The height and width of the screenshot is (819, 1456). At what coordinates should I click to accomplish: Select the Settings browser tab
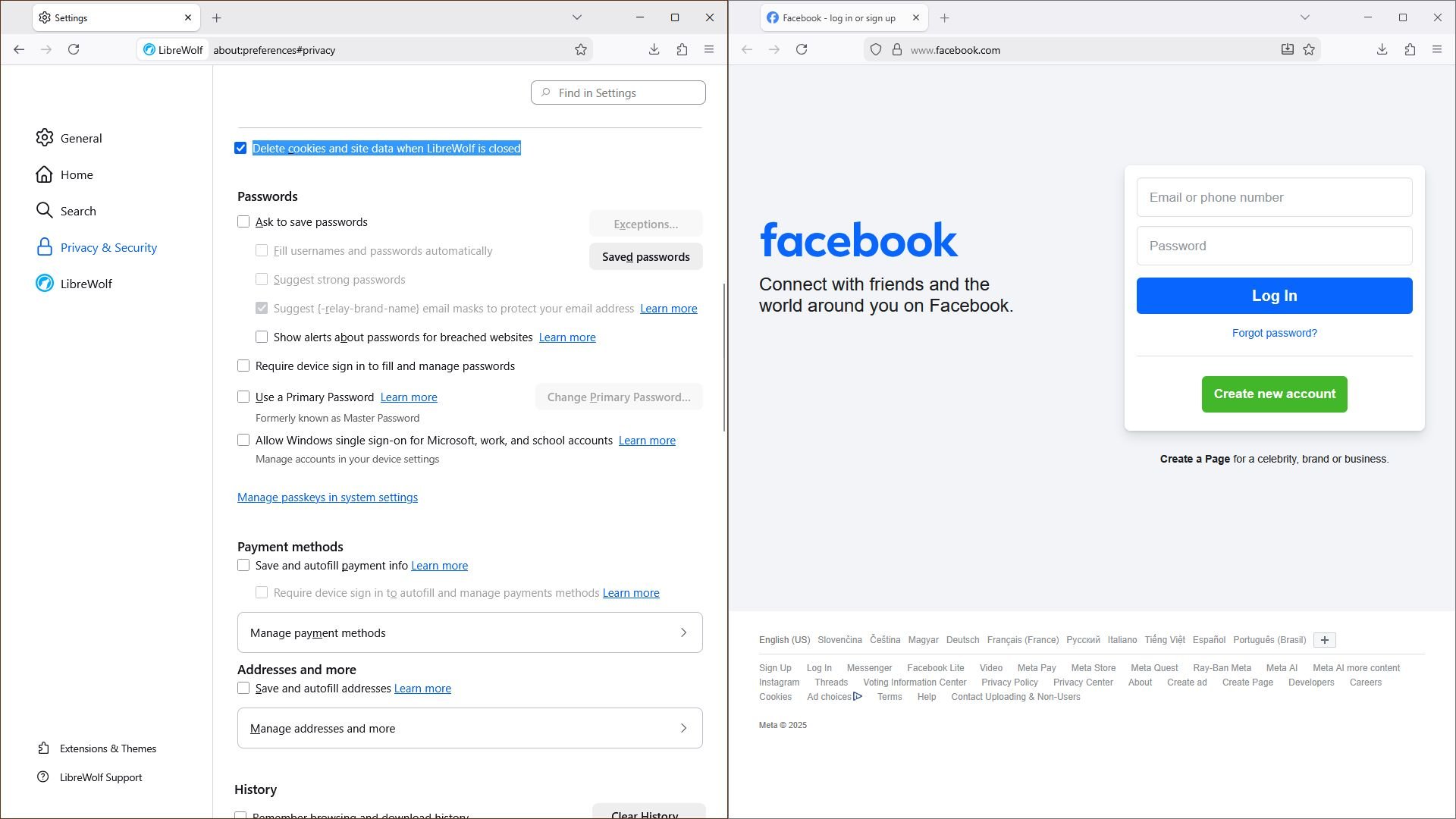pyautogui.click(x=116, y=17)
